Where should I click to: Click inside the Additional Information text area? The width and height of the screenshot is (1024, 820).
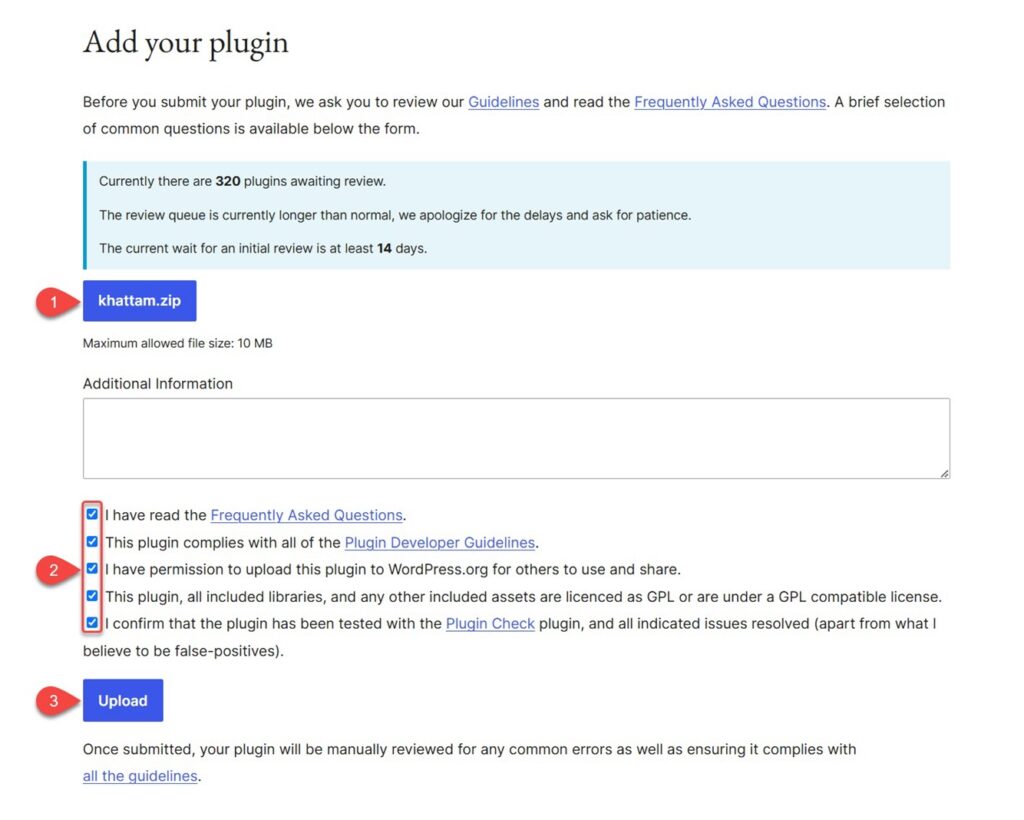pos(516,438)
